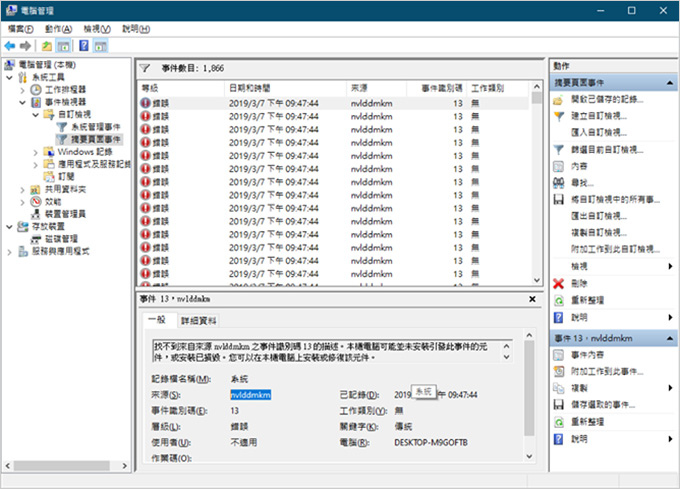Viewport: 680px width, 489px height.
Task: Click 重新整理 refresh under 摘要頁面事件 section
Action: click(x=587, y=300)
